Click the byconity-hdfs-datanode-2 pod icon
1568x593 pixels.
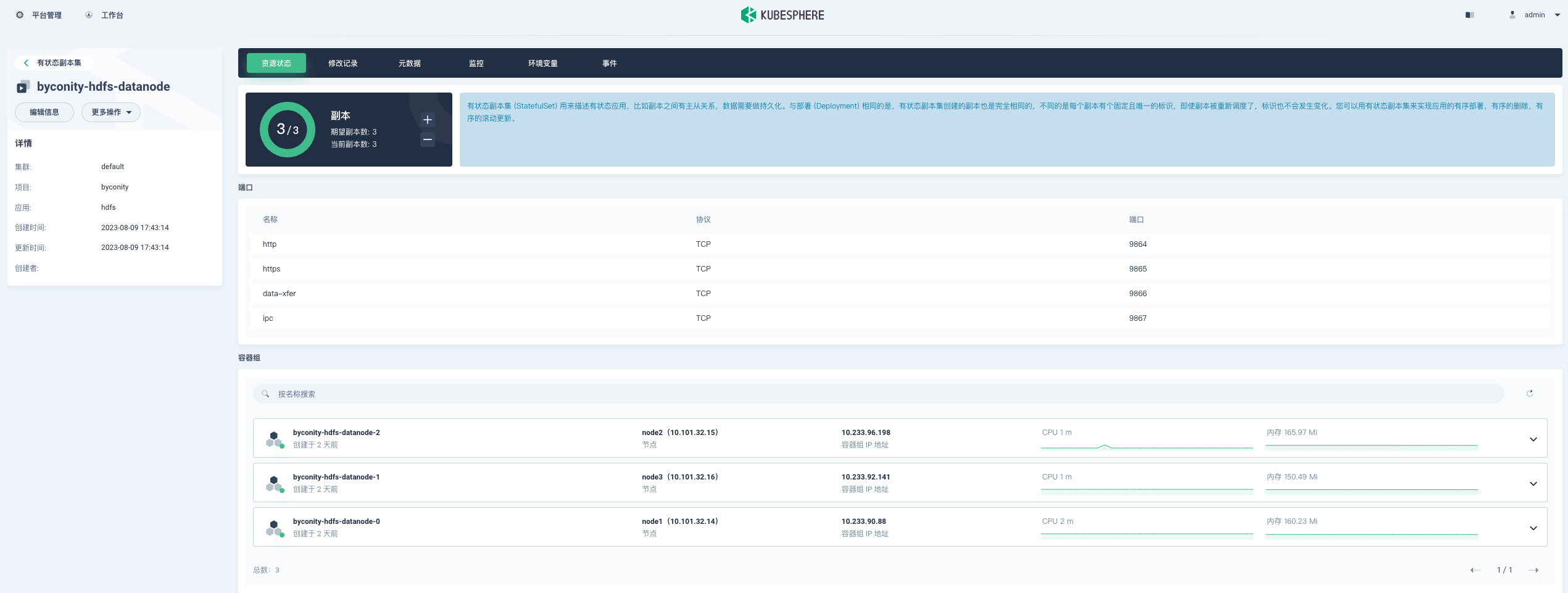tap(274, 439)
